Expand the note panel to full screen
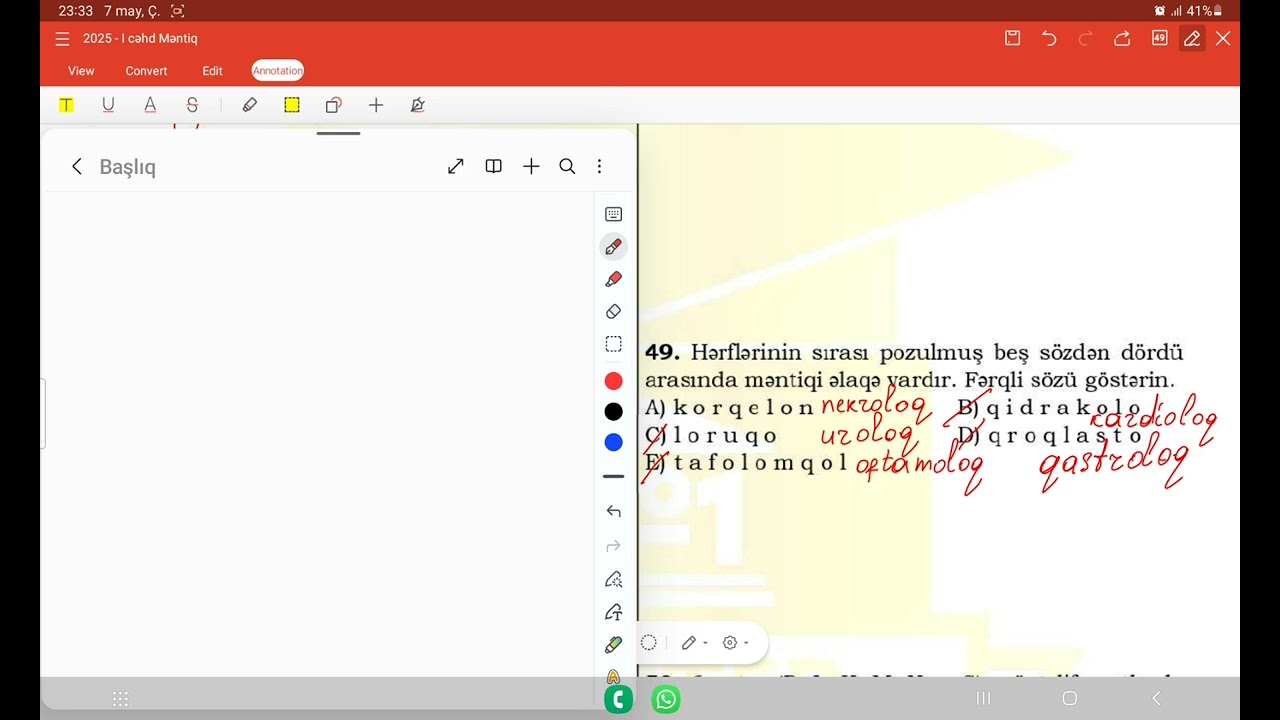 tap(456, 167)
